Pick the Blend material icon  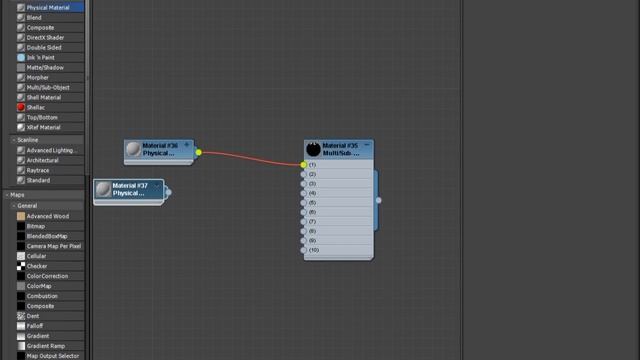point(21,18)
